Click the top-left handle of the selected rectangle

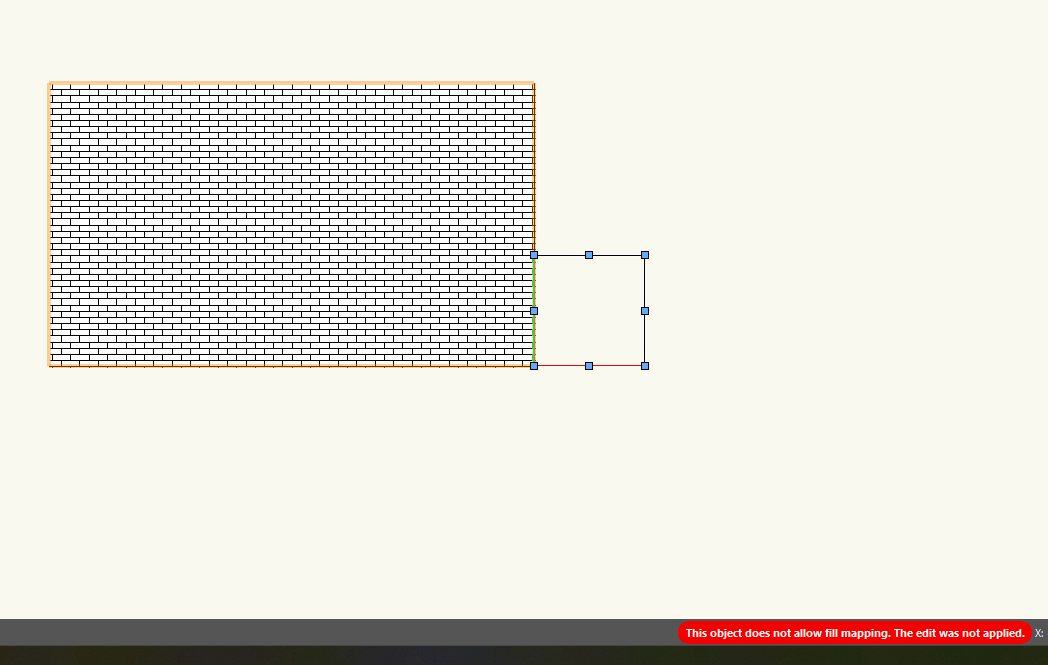pos(534,255)
